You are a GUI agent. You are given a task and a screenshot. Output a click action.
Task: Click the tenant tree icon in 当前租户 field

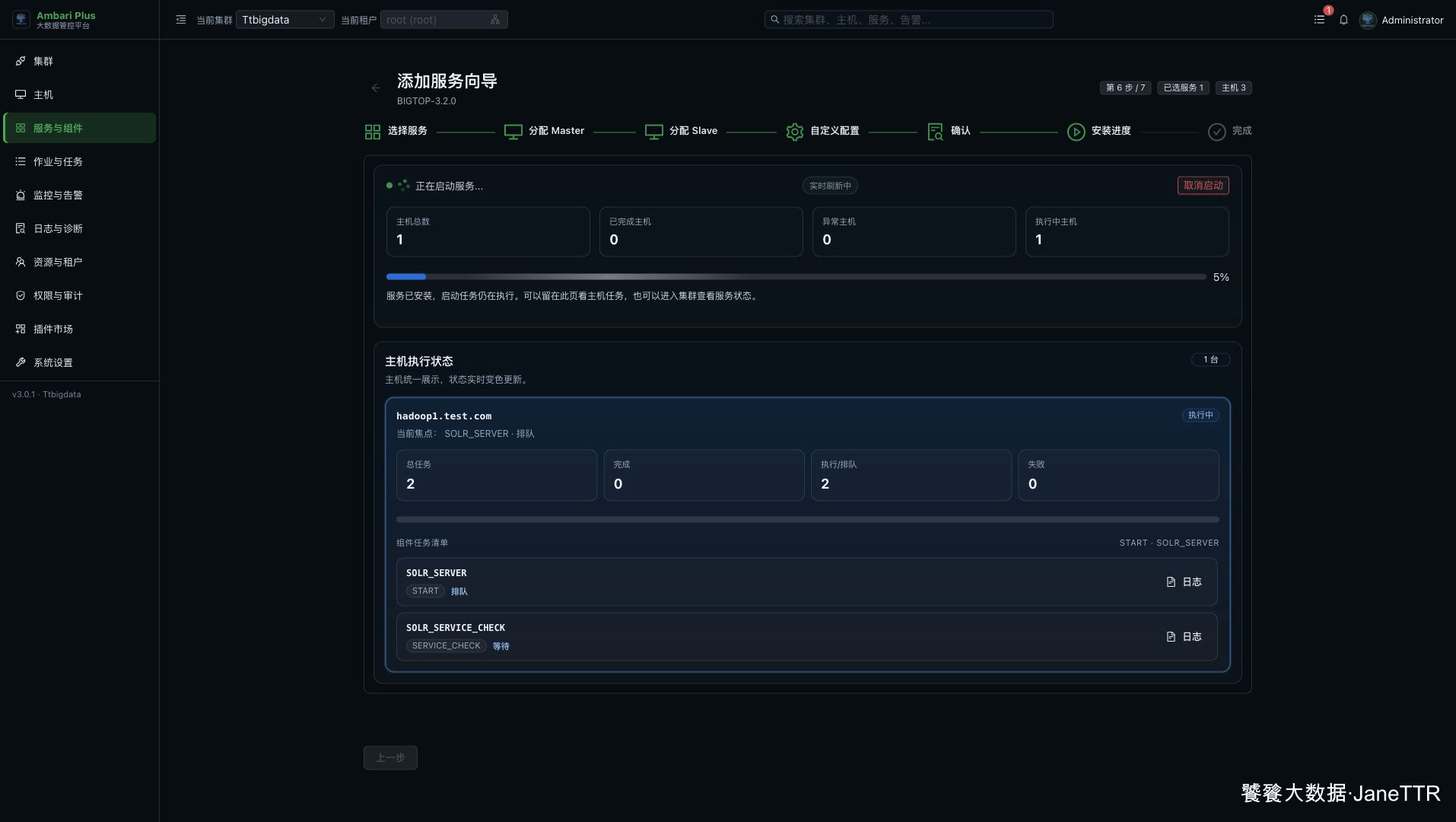click(495, 20)
